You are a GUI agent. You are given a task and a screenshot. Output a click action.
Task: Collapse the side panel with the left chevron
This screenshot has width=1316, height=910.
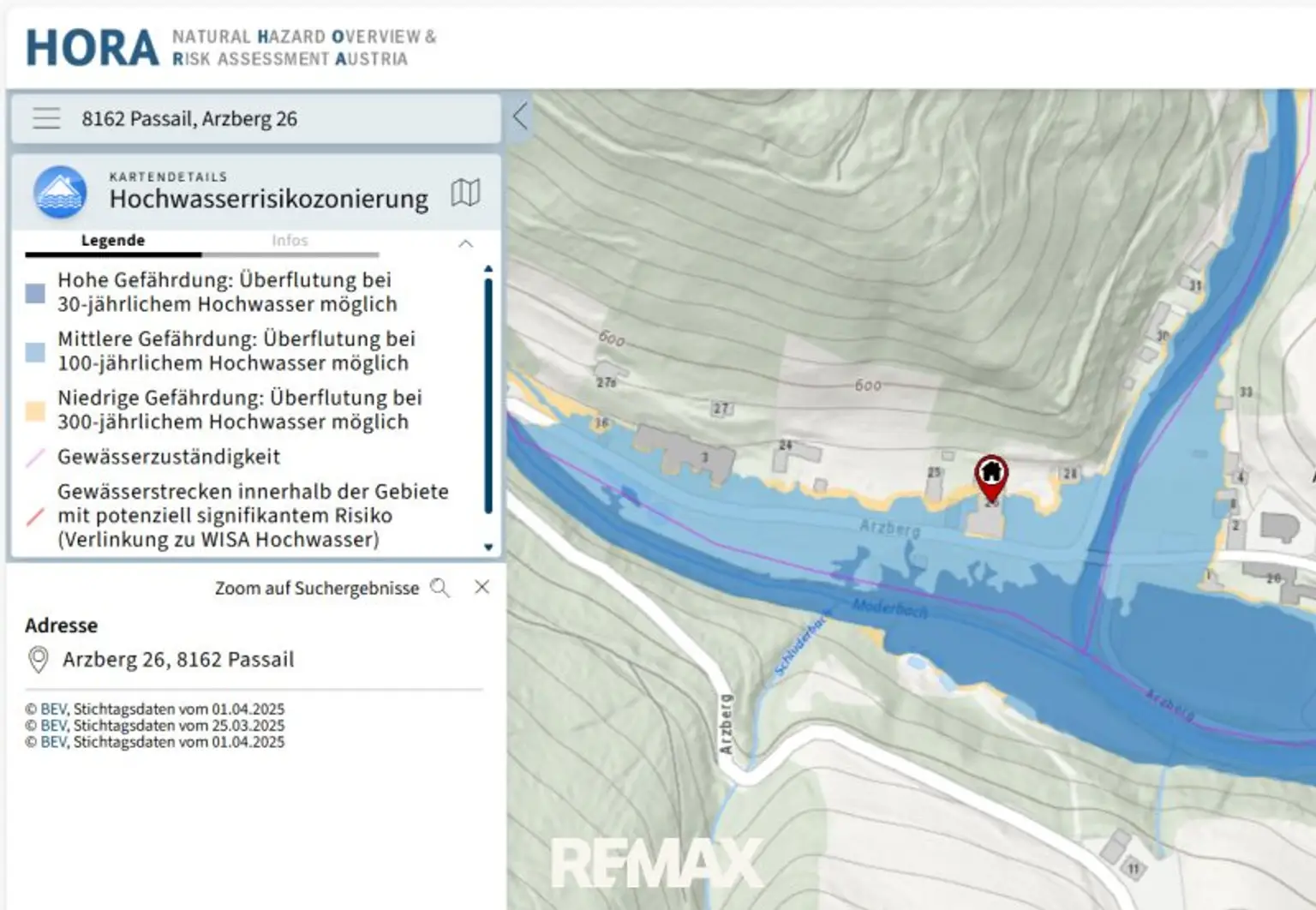point(519,117)
